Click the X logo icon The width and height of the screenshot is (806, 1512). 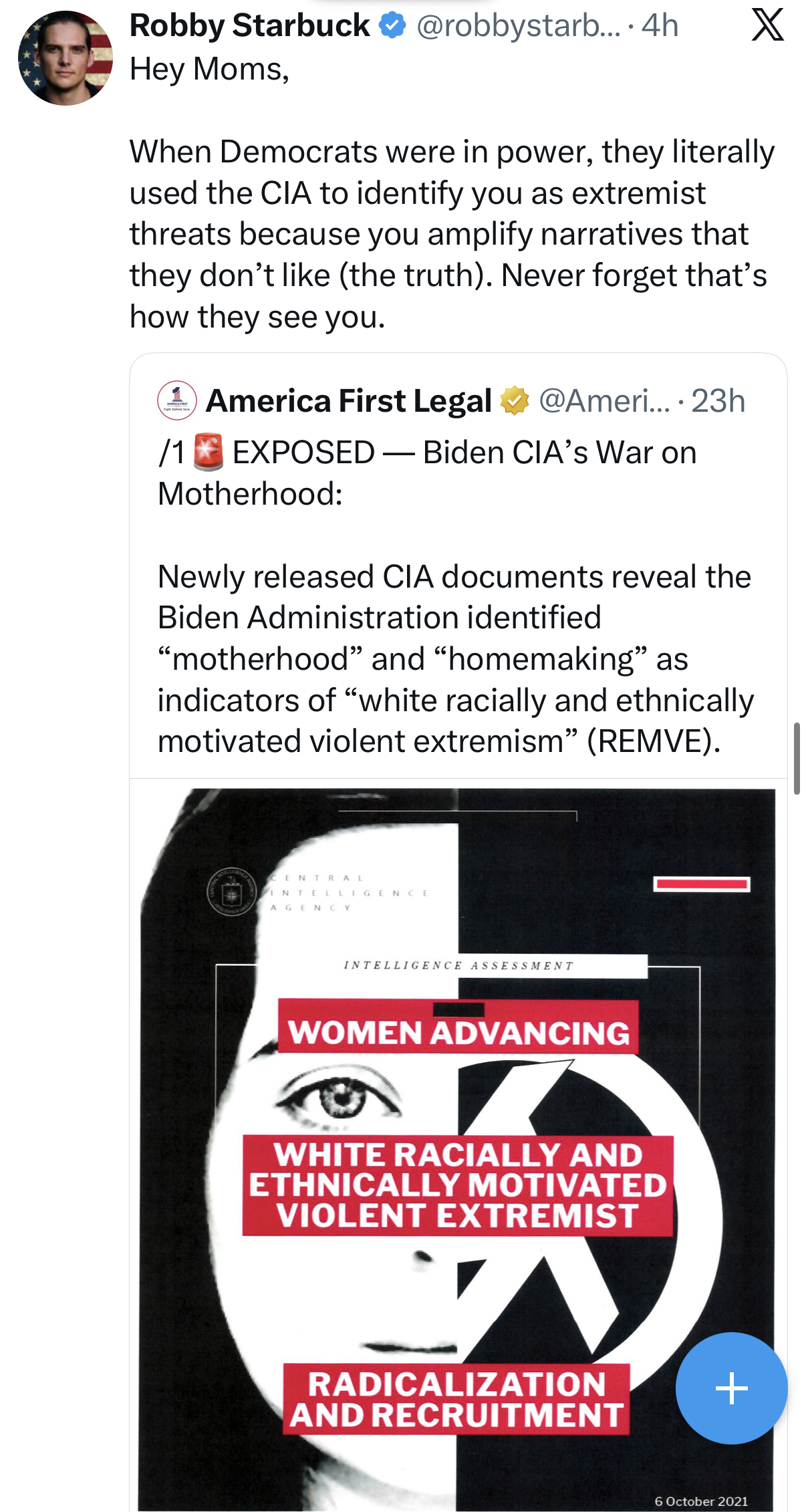(x=767, y=25)
